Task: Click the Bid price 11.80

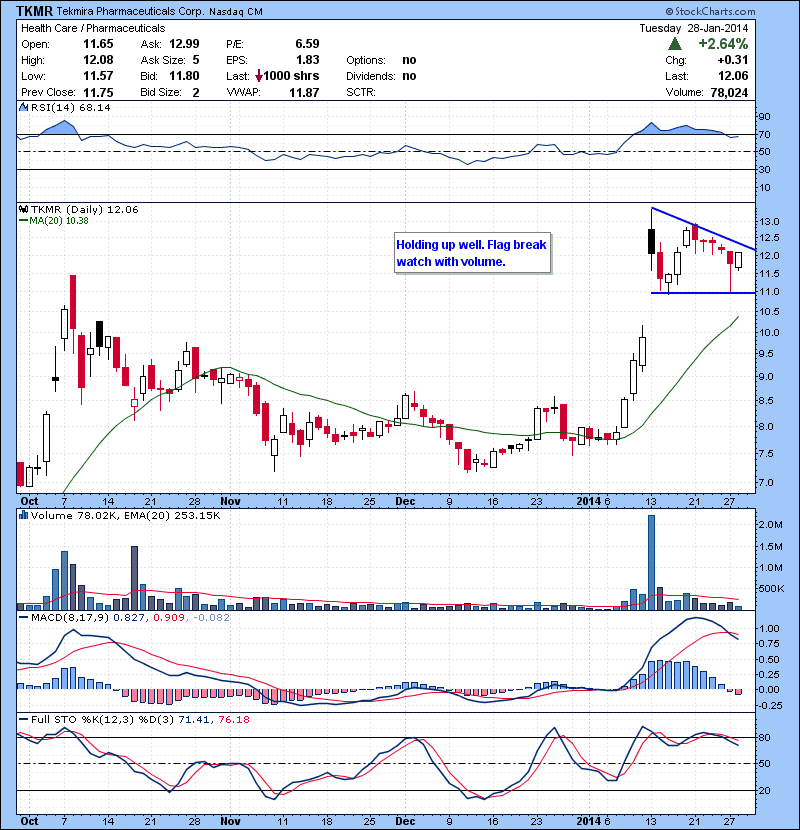Action: [x=184, y=76]
